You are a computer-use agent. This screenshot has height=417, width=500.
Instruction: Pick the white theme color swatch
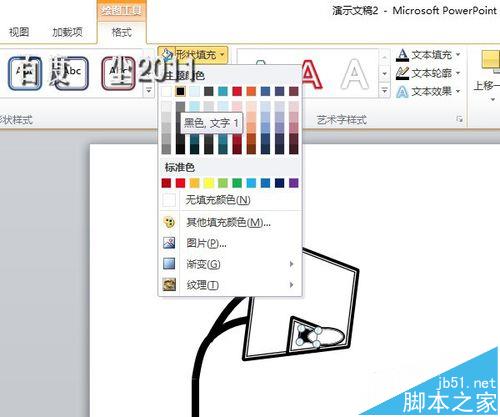(x=166, y=91)
